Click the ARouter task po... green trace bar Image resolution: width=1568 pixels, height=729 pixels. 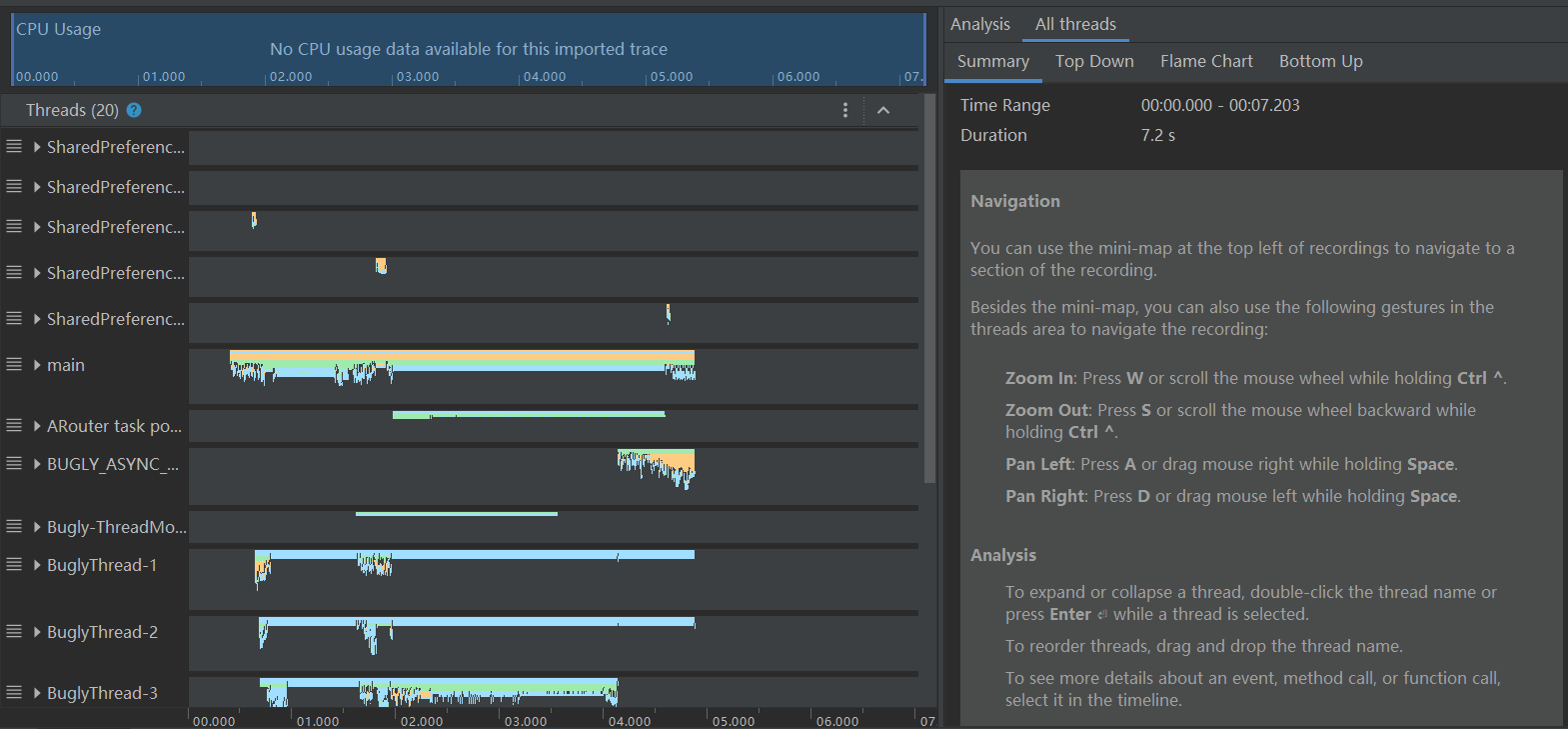click(x=529, y=414)
